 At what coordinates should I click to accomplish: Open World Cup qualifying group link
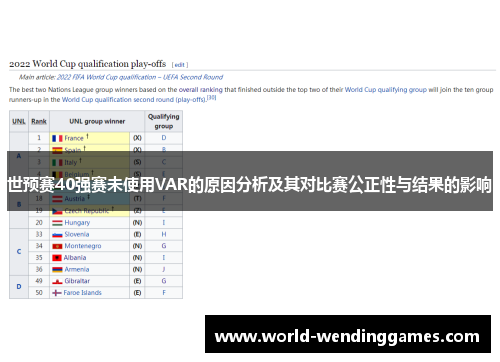tap(386, 90)
